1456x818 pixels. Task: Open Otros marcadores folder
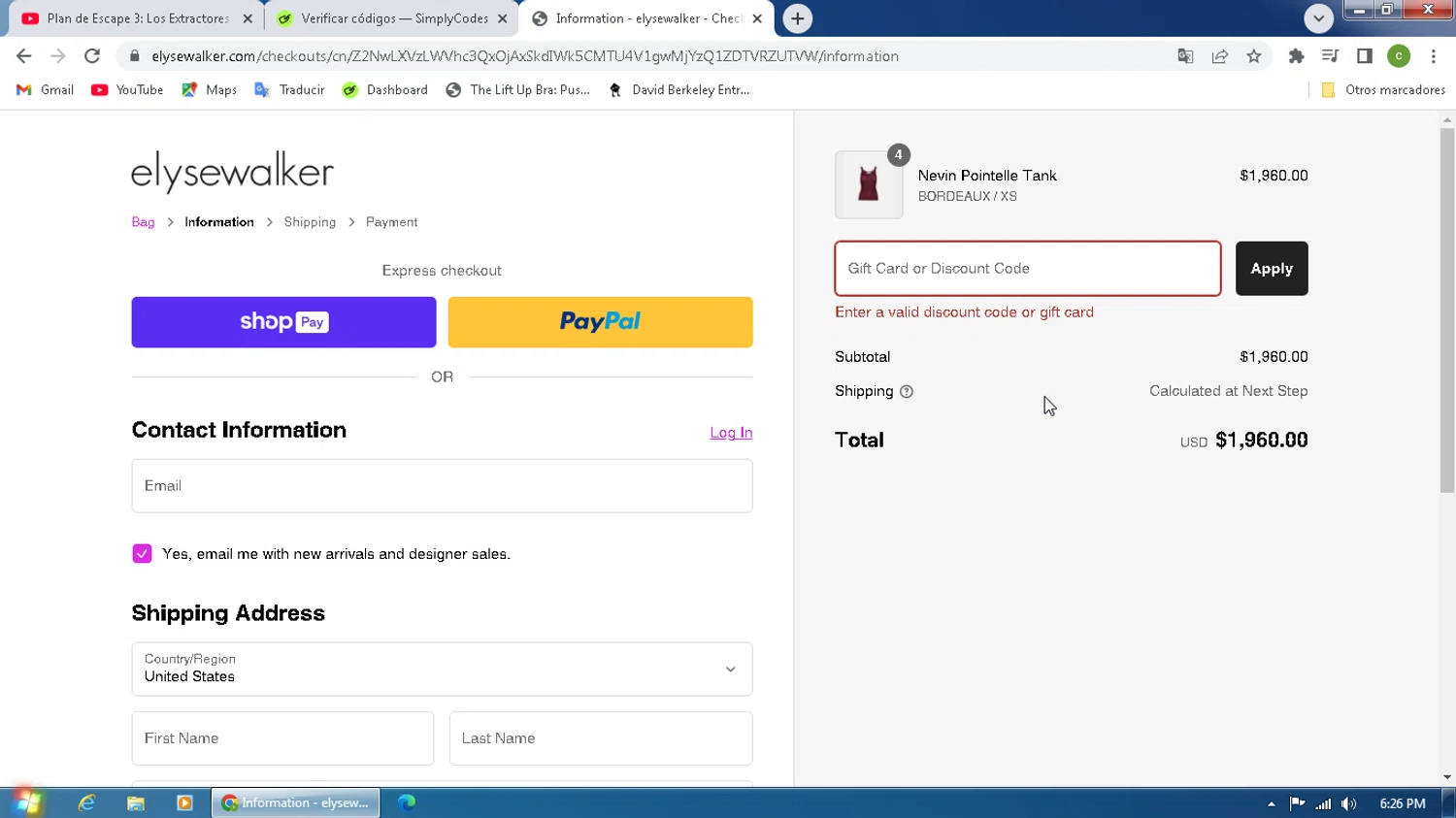coord(1383,89)
